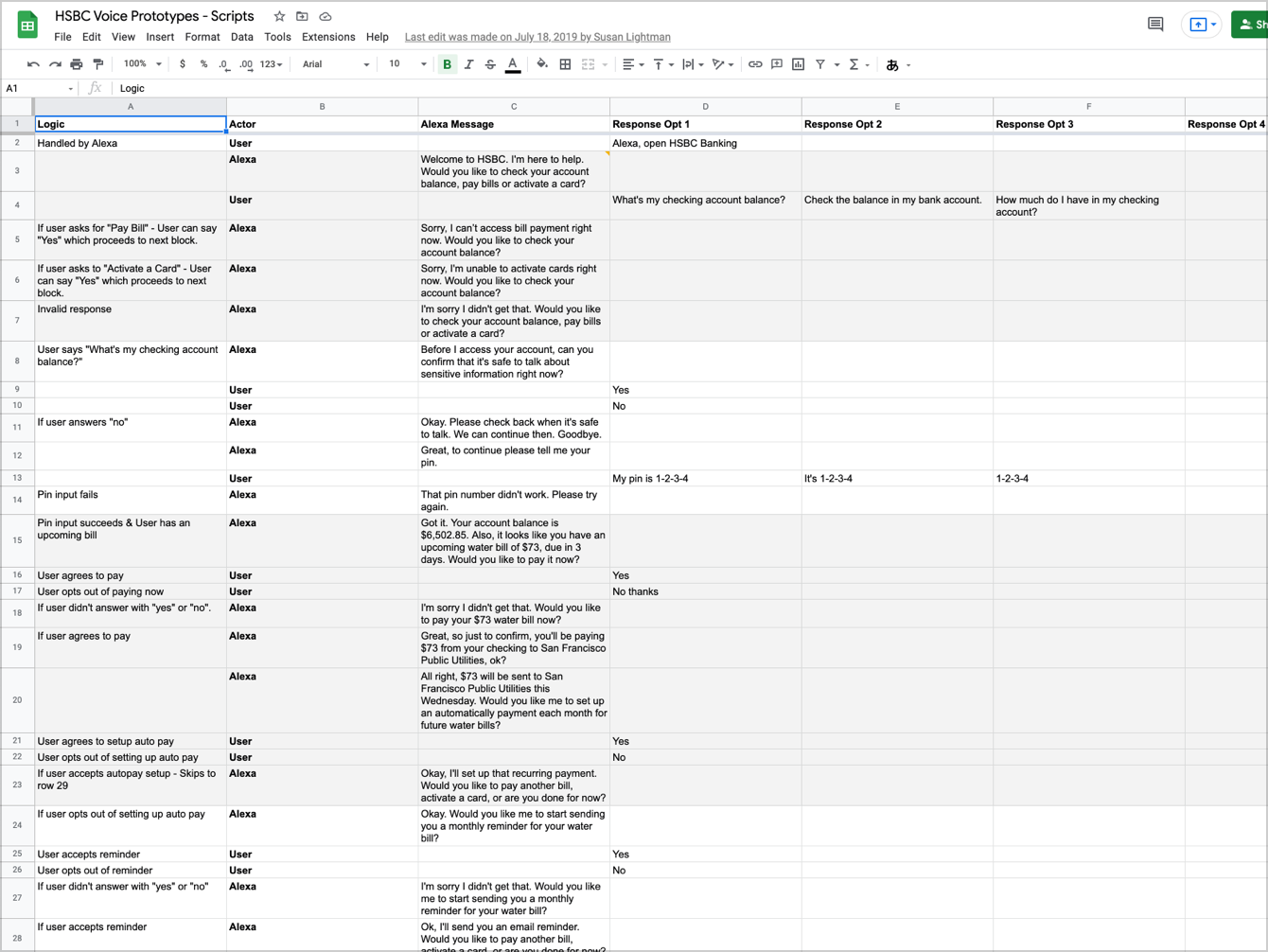Select cell 'Alexa, open HSBC Banking'
This screenshot has height=952, width=1268.
(706, 143)
